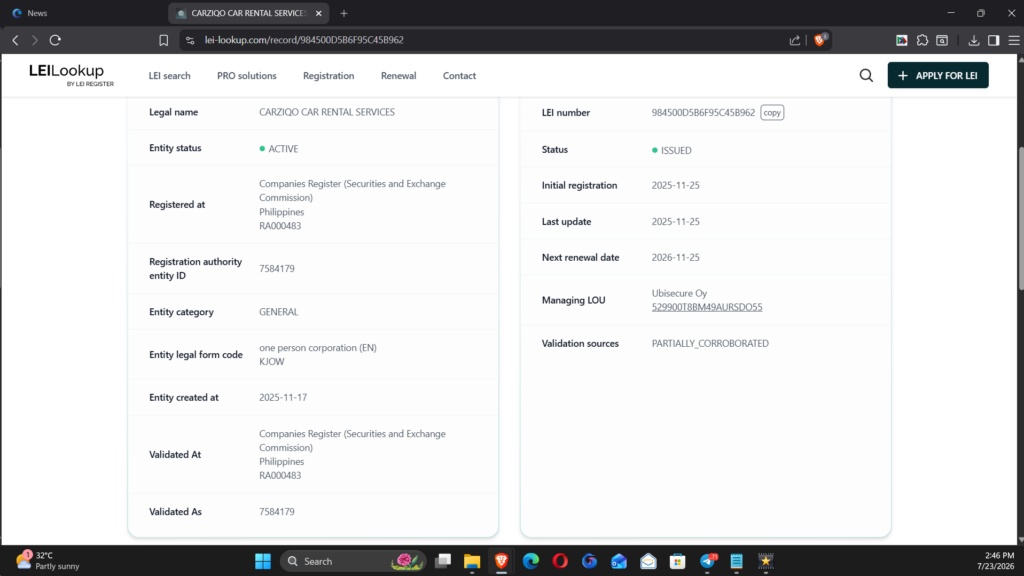Click the LEILookup logo
This screenshot has width=1024, height=576.
point(71,74)
